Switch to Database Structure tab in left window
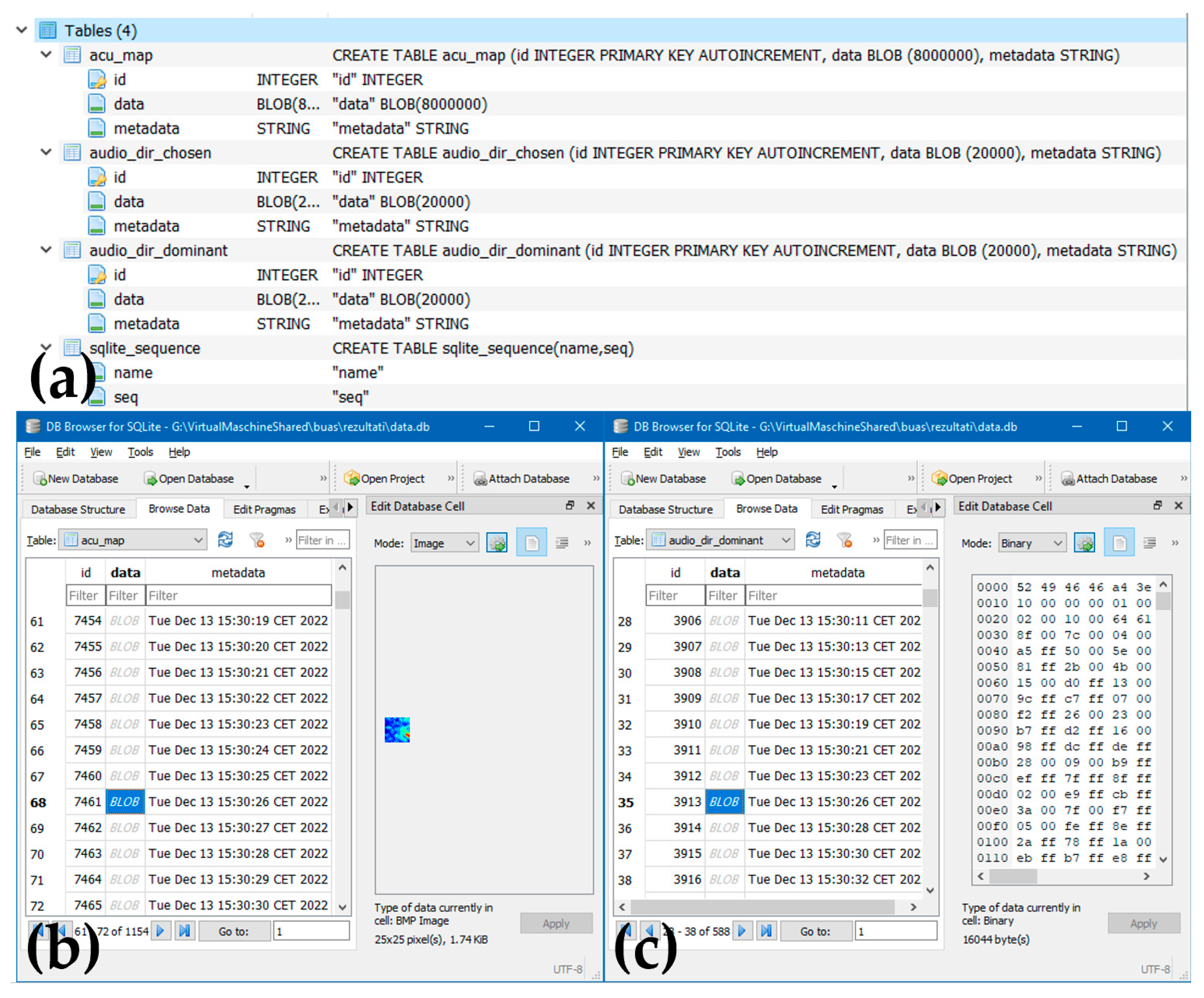Screen dimensions: 1204x998 tap(78, 509)
